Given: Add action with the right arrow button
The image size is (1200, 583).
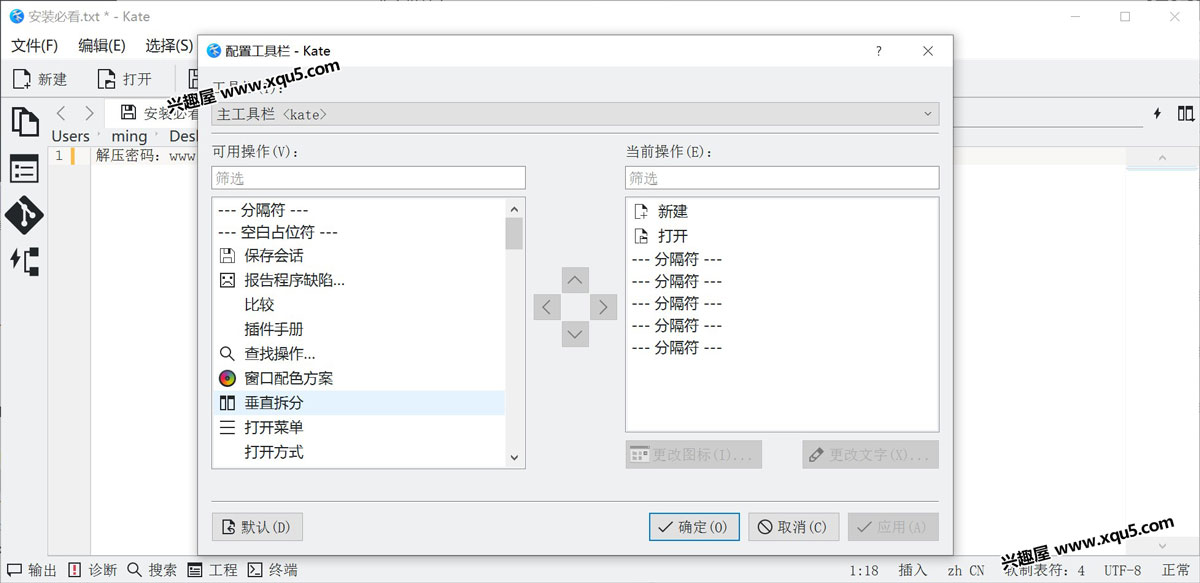Looking at the screenshot, I should pos(603,307).
